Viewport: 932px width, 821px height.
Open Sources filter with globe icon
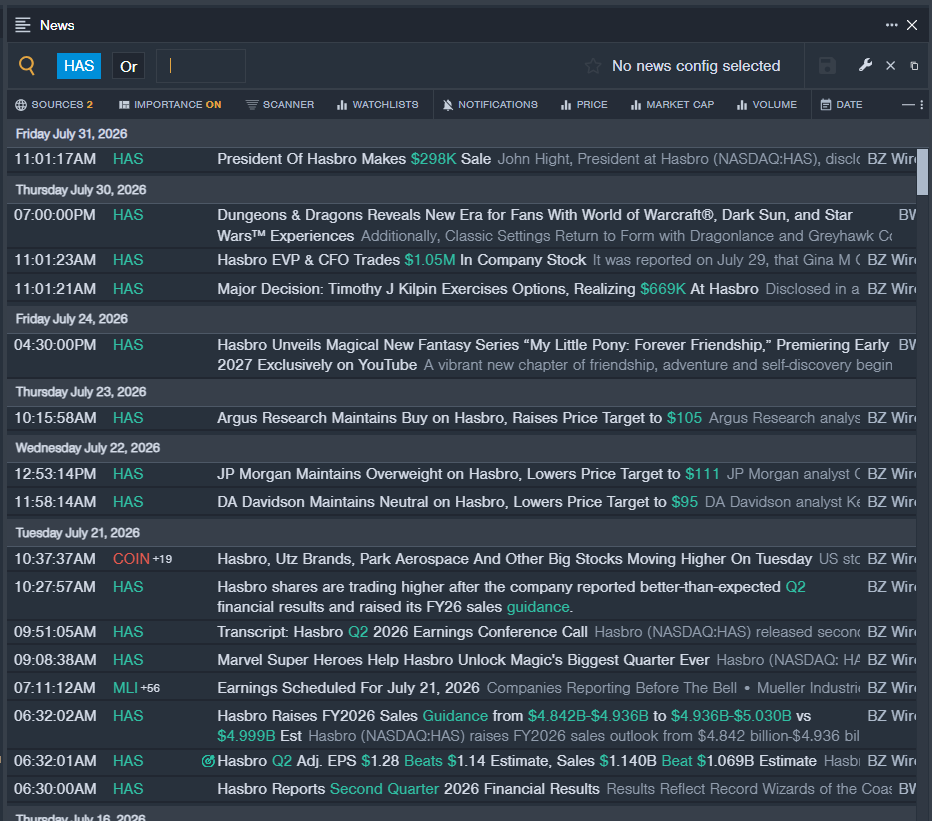(x=53, y=105)
